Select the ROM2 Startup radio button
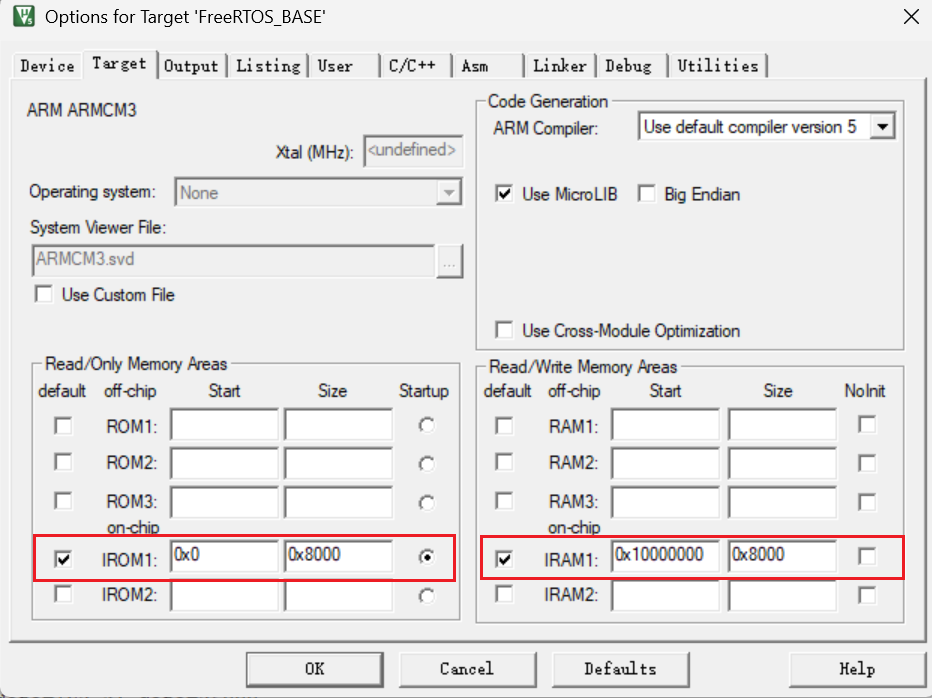The width and height of the screenshot is (932, 698). (x=426, y=464)
